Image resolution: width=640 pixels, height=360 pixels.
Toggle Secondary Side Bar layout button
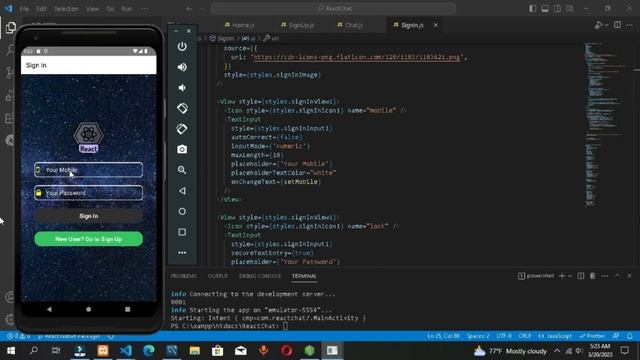pyautogui.click(x=557, y=9)
